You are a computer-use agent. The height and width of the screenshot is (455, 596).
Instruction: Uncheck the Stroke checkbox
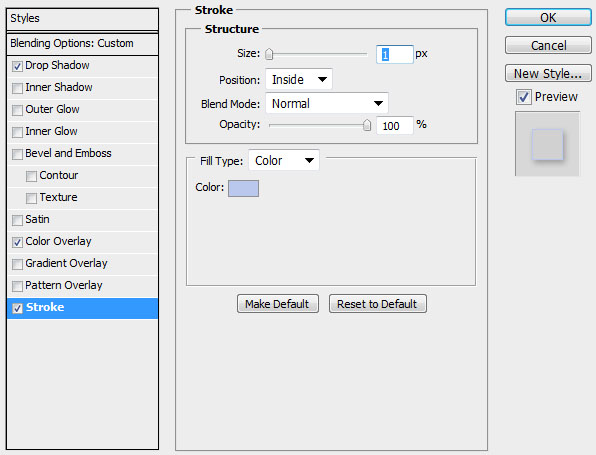coord(17,308)
